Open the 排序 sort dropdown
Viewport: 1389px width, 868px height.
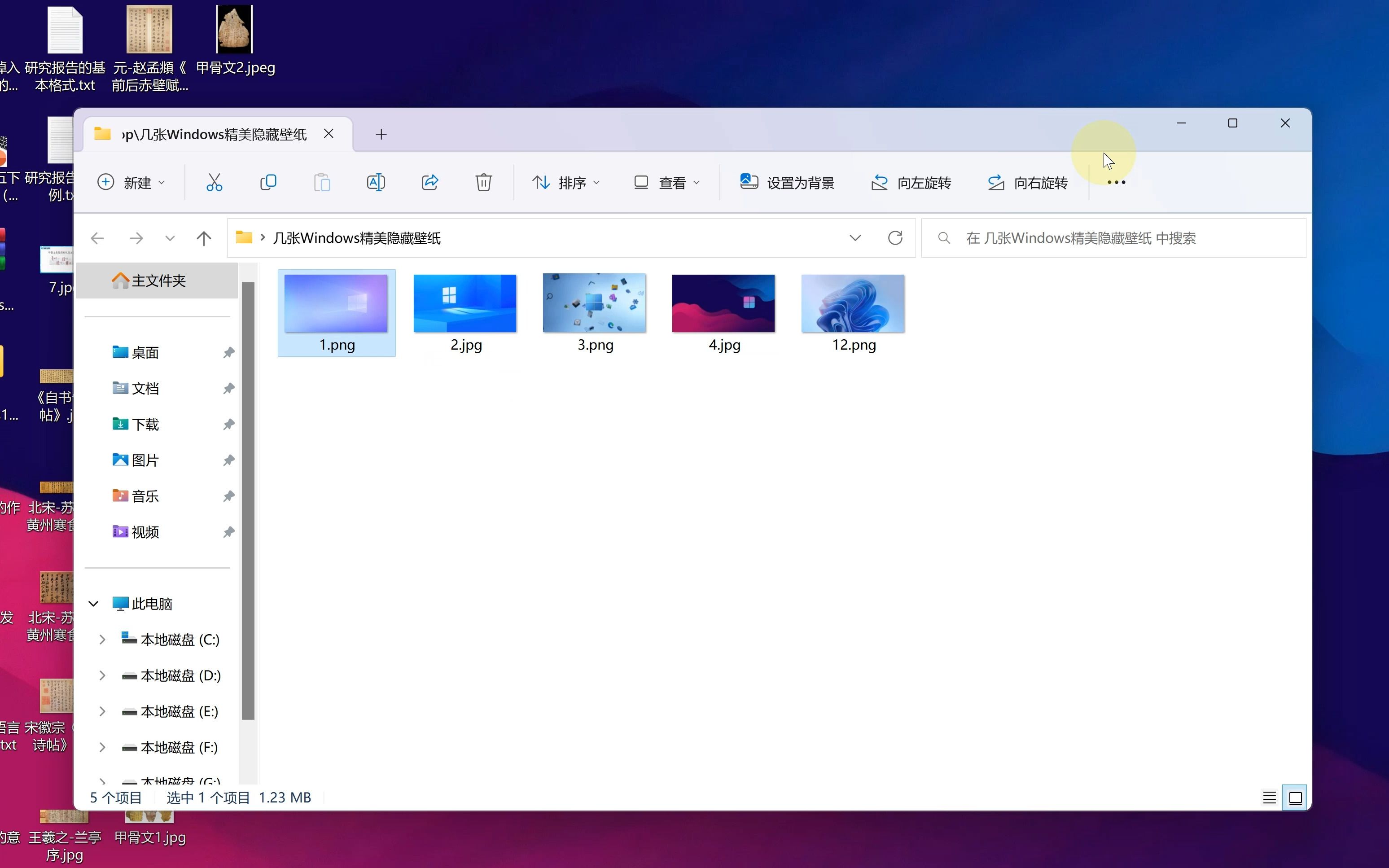tap(566, 183)
